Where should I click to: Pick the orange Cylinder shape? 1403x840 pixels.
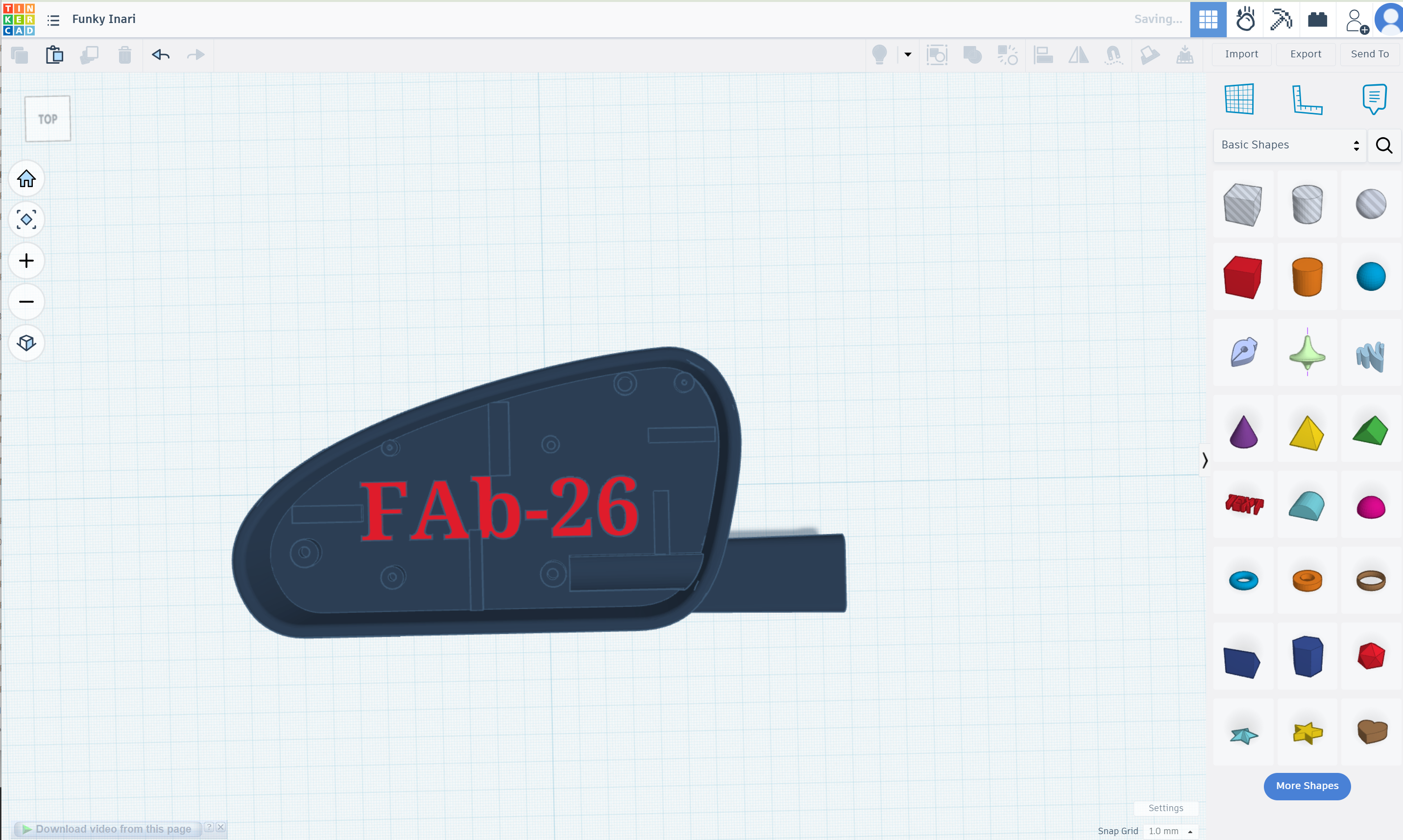coord(1307,277)
